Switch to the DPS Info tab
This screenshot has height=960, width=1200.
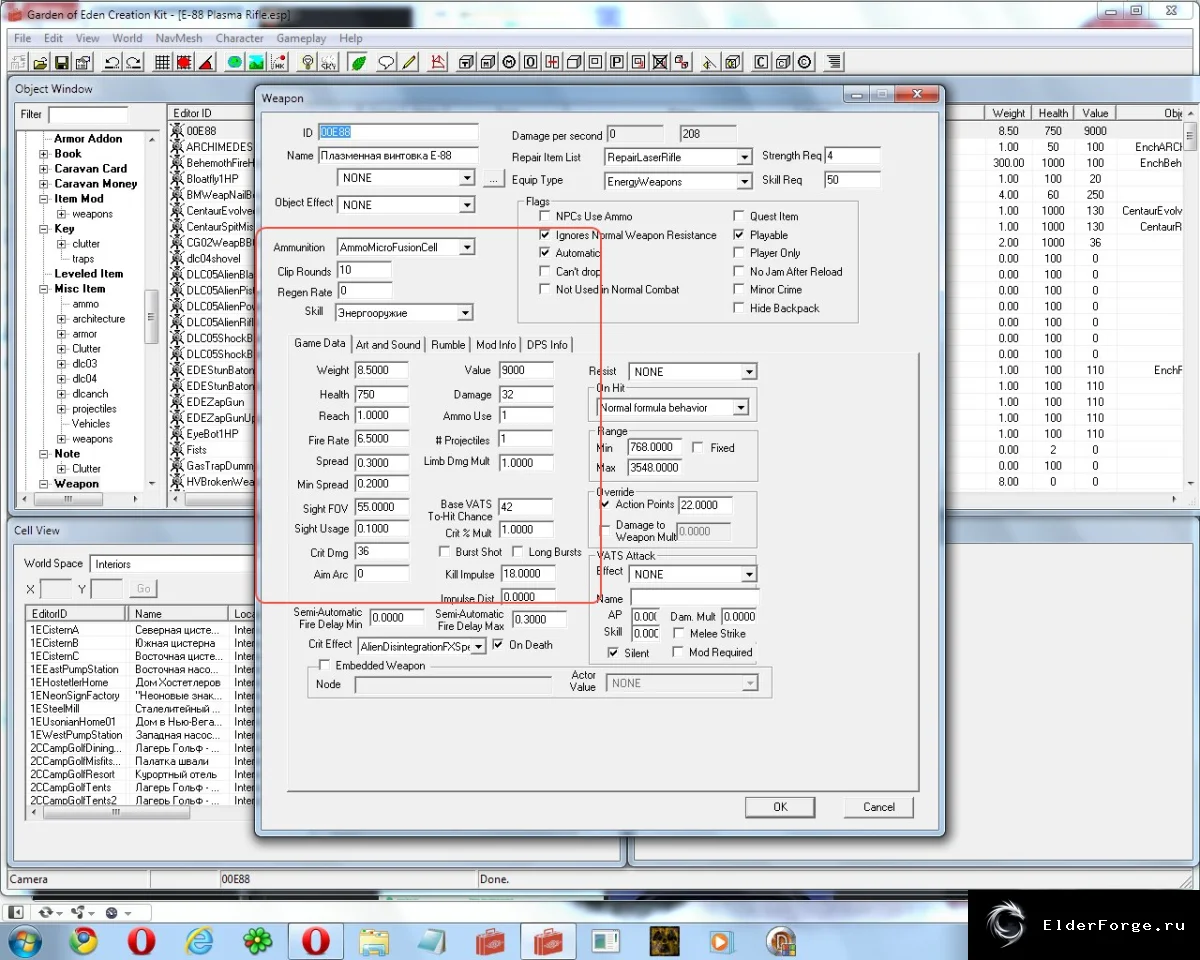coord(547,345)
